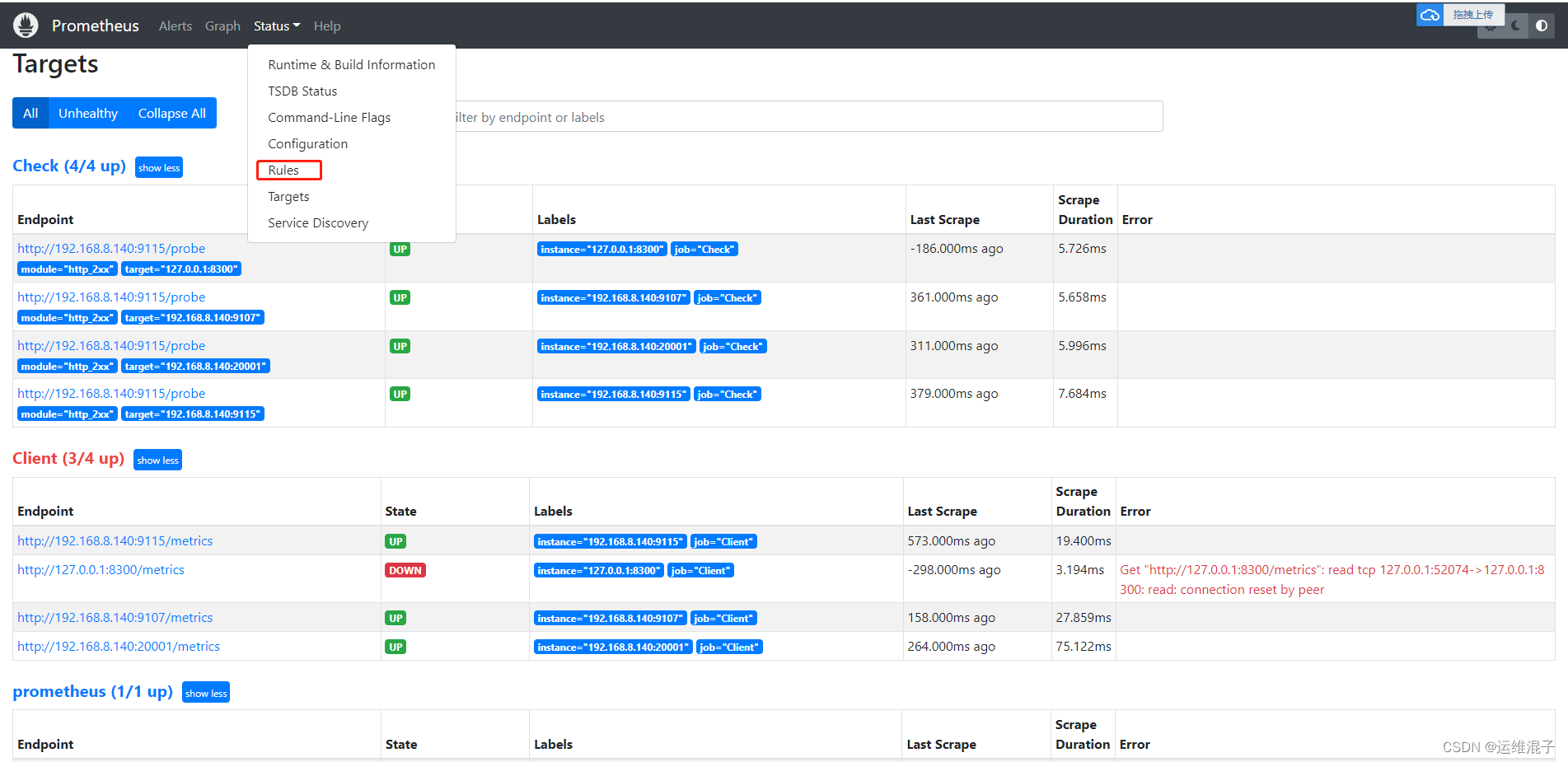Image resolution: width=1568 pixels, height=762 pixels.
Task: Open Service Discovery menu item
Action: tap(352, 223)
